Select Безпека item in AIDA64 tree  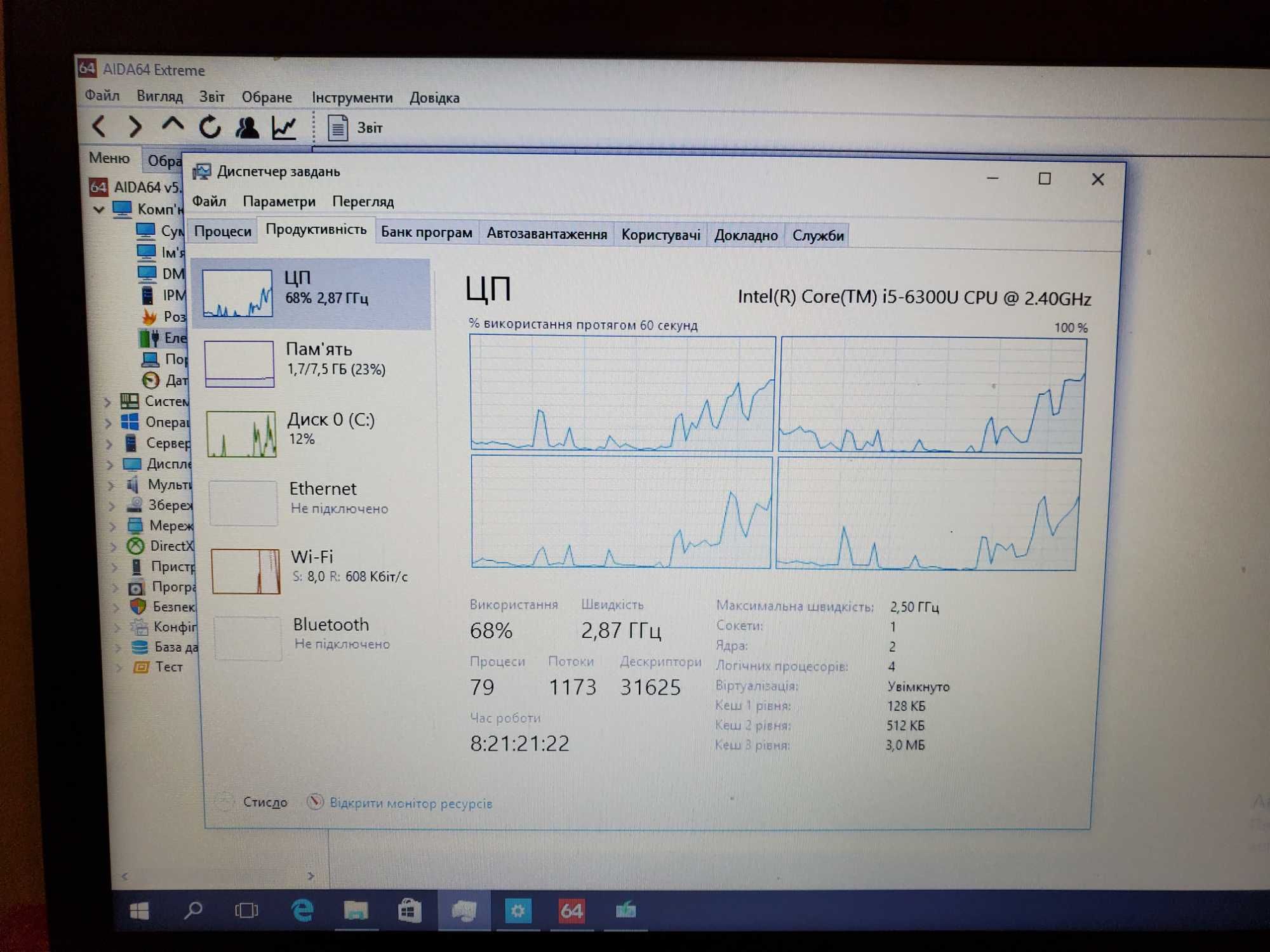pos(163,607)
